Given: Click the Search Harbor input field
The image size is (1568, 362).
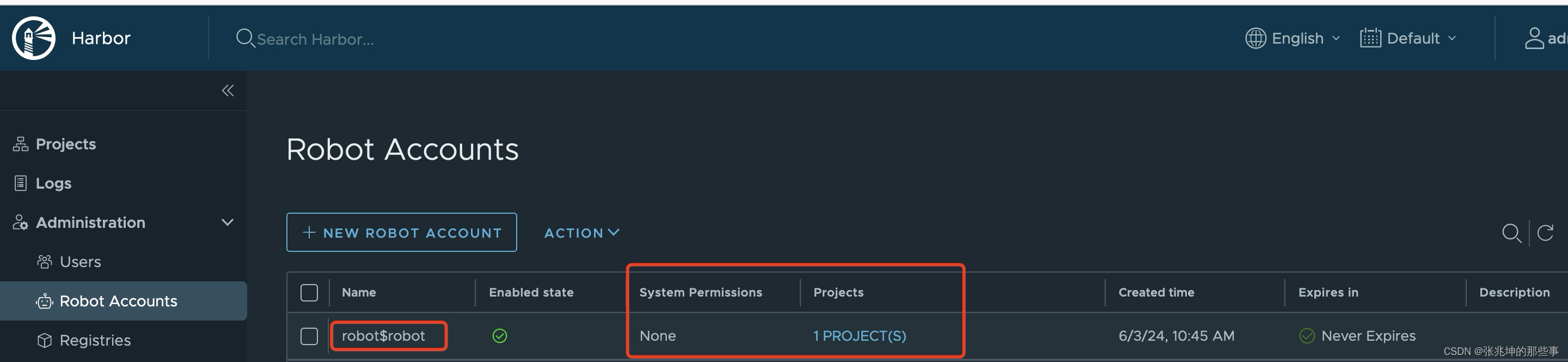Looking at the screenshot, I should pos(315,39).
